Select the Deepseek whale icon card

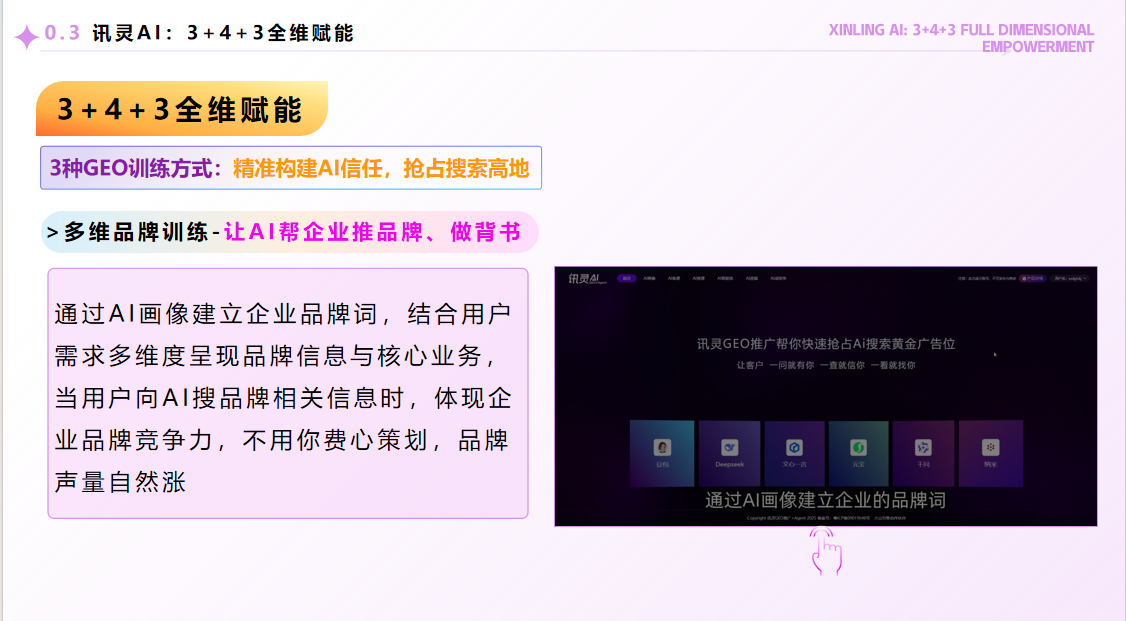point(729,453)
